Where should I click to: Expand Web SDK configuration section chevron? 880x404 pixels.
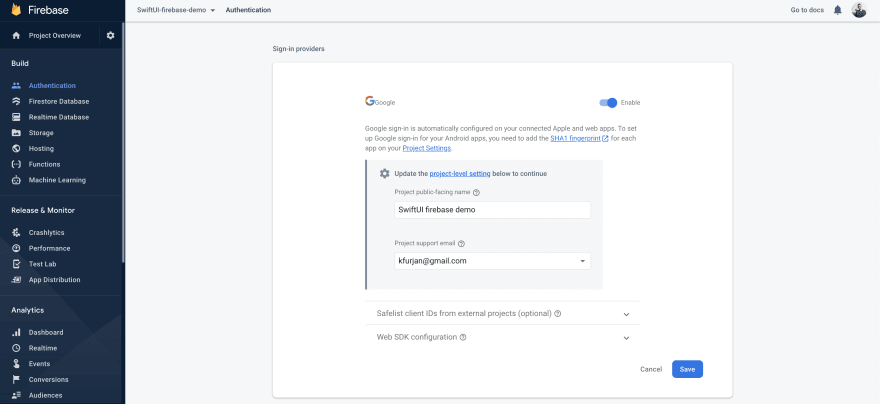(x=626, y=338)
